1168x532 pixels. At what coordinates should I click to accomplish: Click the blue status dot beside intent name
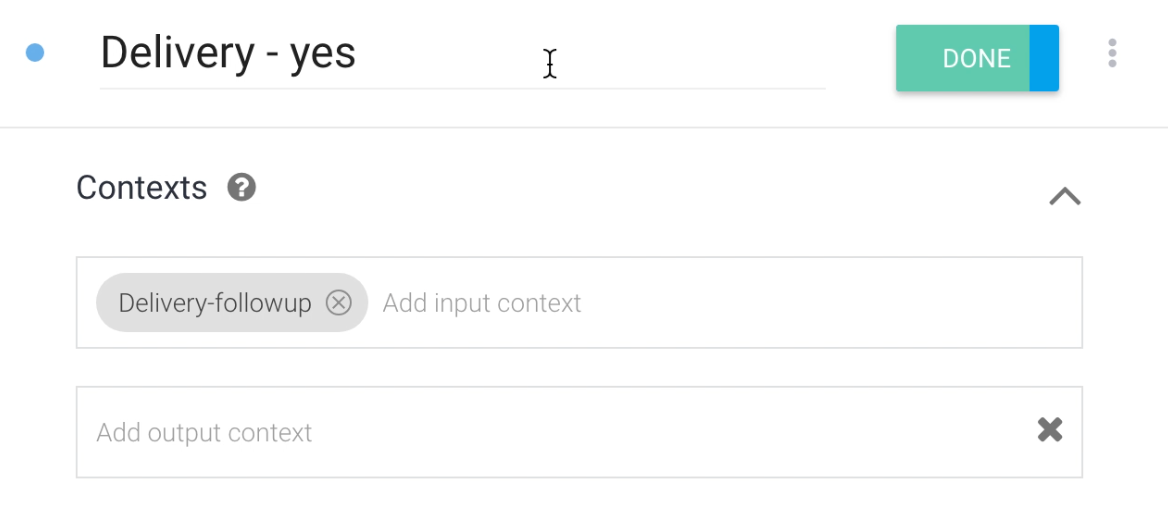point(35,52)
